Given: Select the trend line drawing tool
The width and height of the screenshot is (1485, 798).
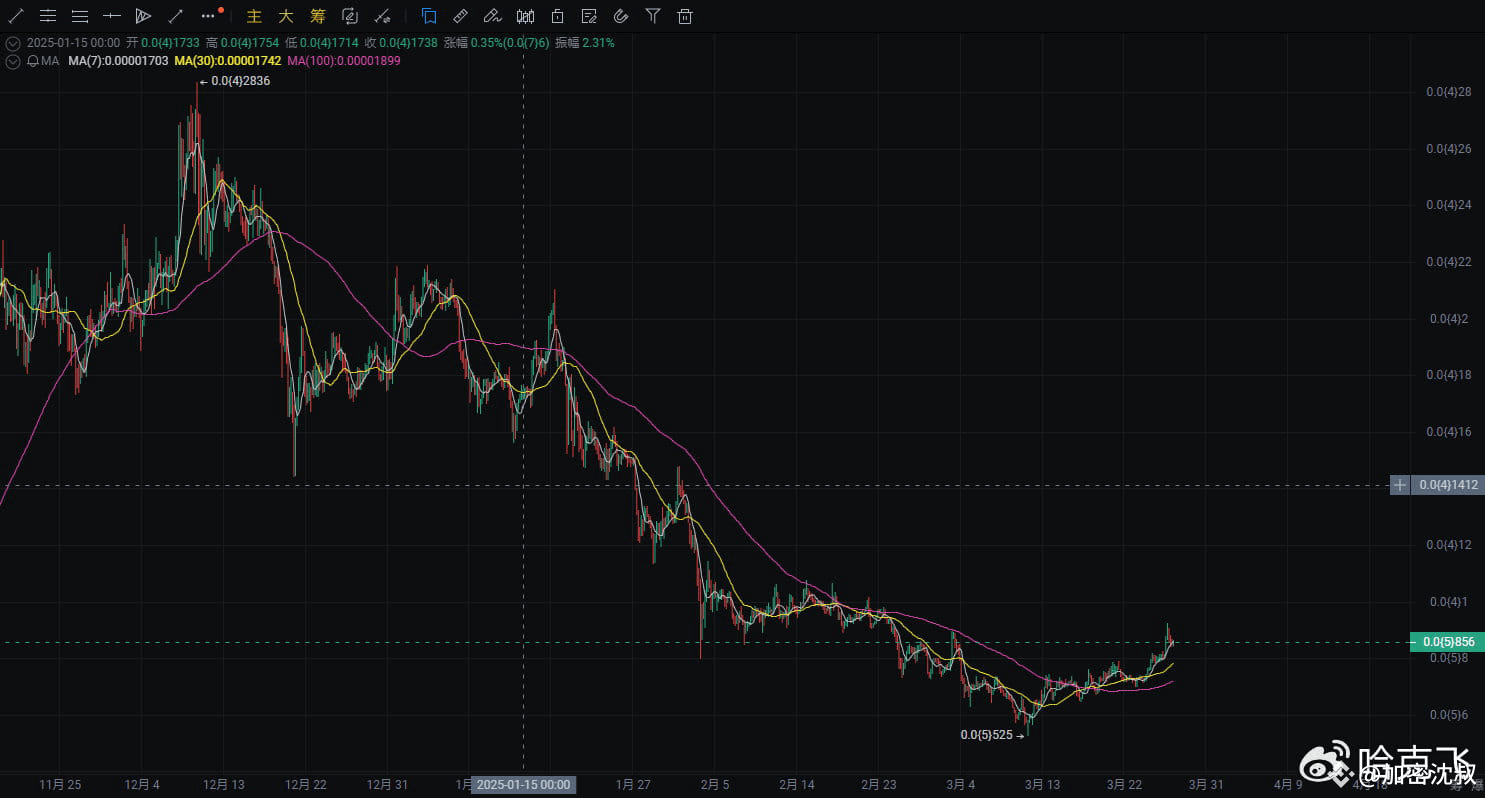Looking at the screenshot, I should 16,16.
